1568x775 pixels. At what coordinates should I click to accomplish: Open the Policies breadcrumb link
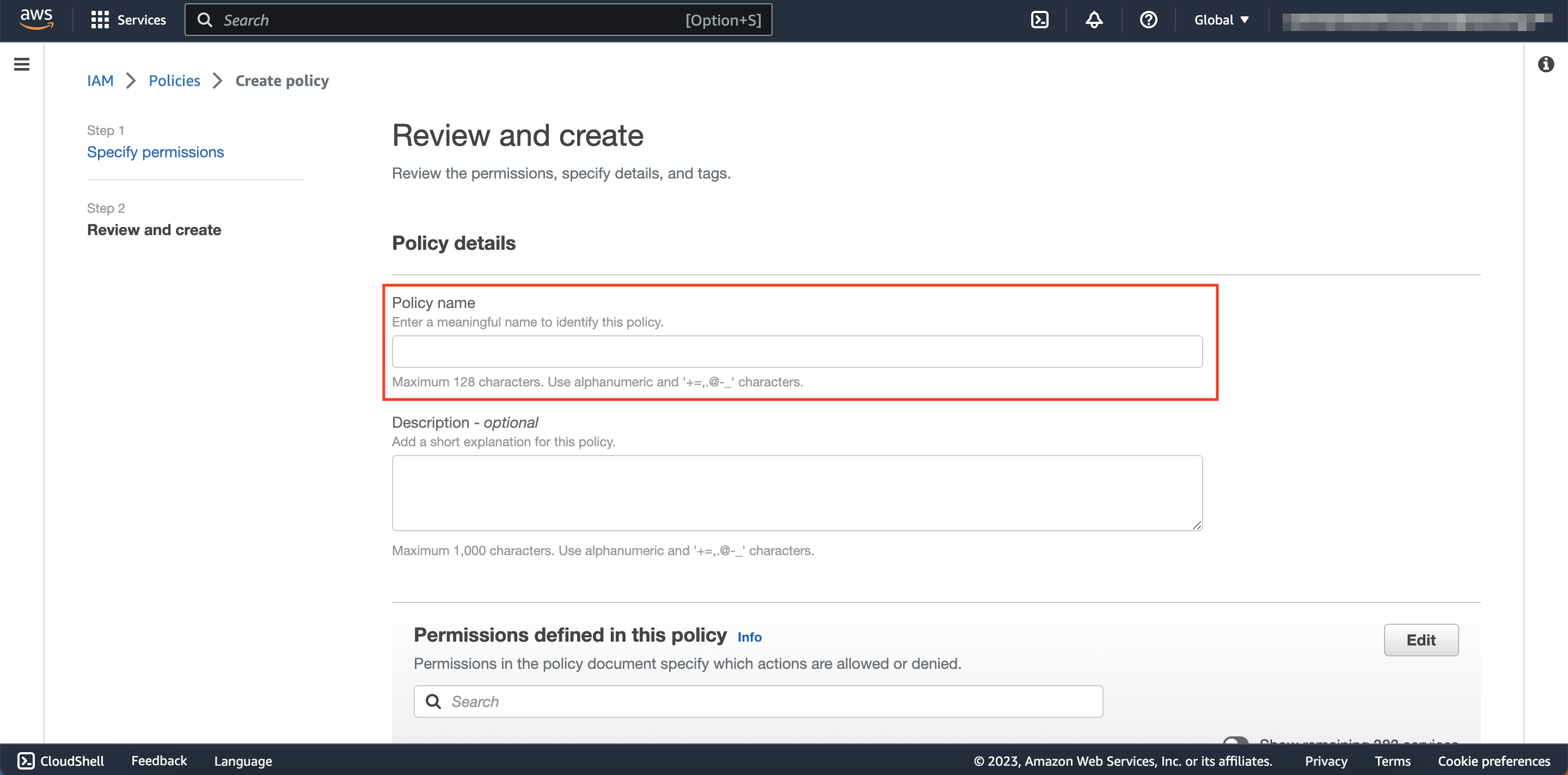point(175,81)
